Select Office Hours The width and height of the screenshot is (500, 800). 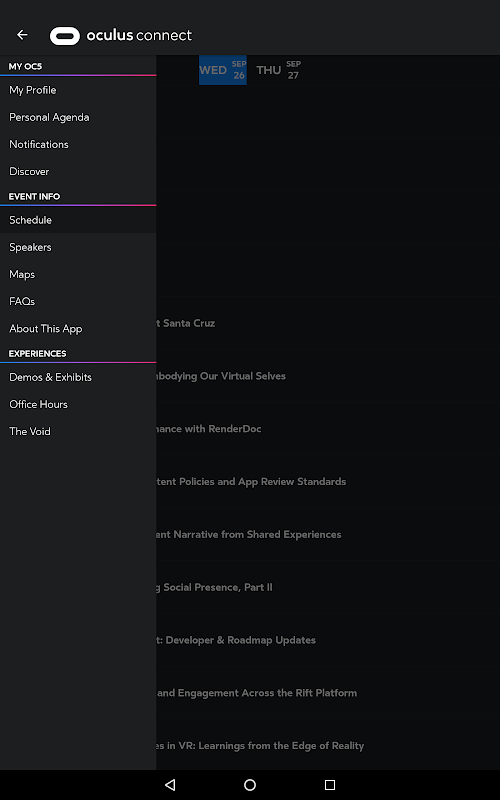click(78, 404)
